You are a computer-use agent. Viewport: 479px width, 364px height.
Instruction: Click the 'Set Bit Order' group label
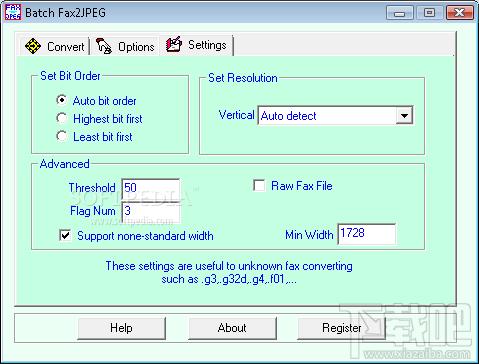(x=70, y=76)
